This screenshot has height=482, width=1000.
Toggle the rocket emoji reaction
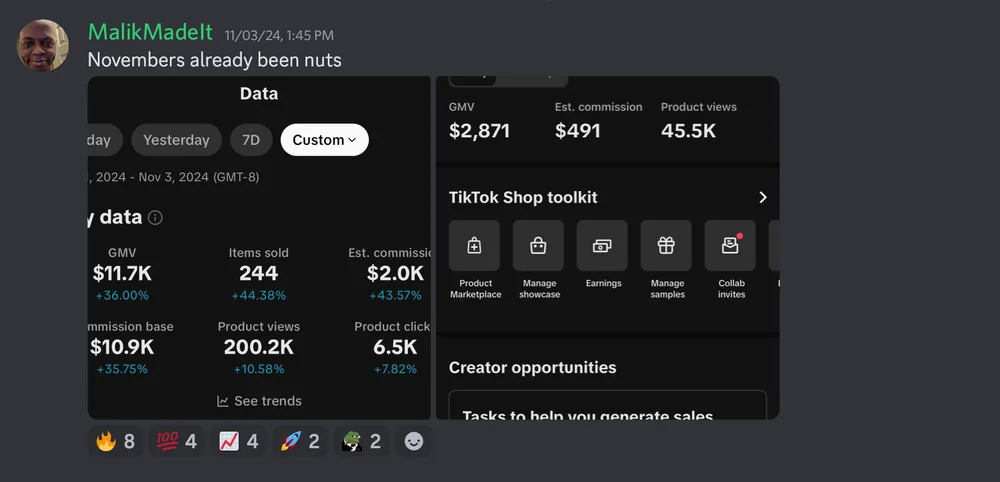(x=300, y=441)
